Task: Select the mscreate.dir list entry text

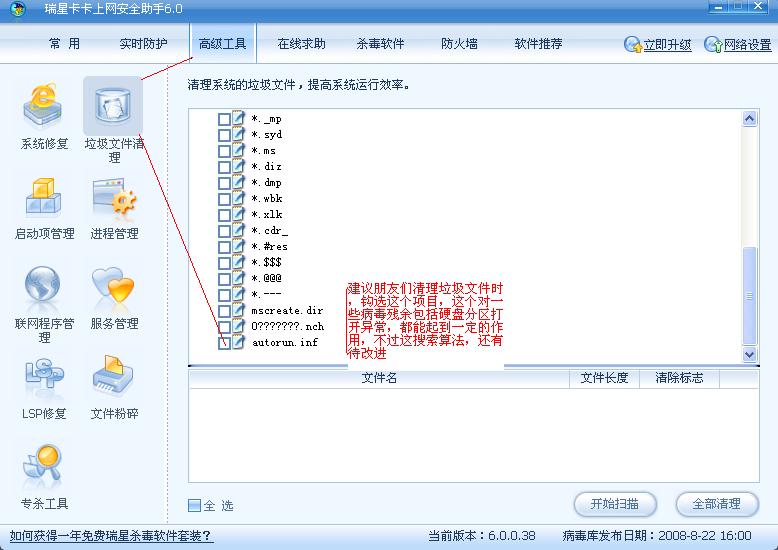Action: 287,310
